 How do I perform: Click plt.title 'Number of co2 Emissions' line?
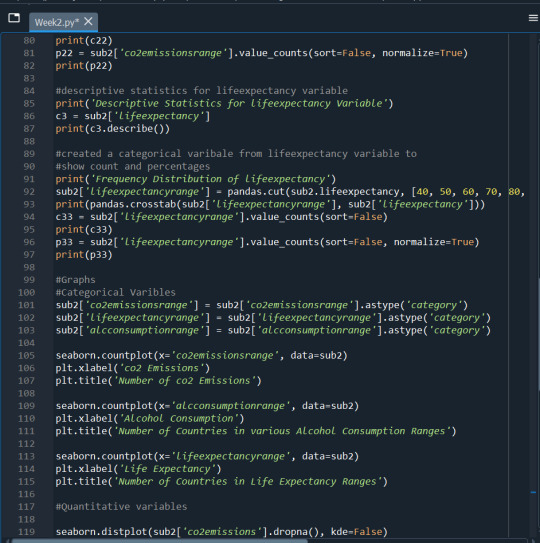pos(159,381)
